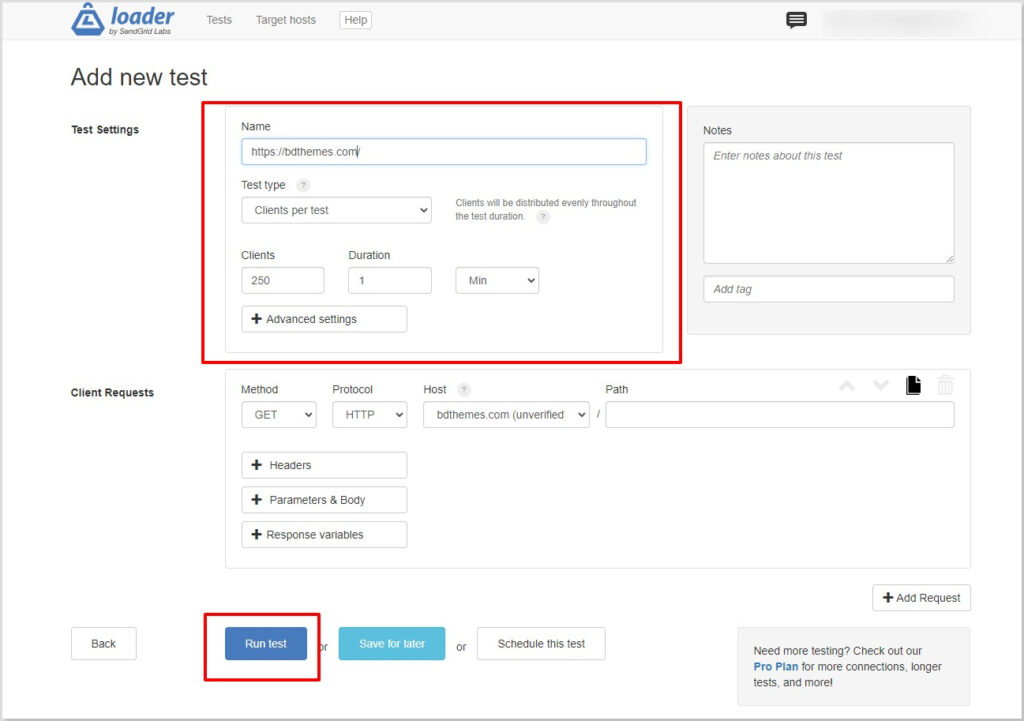This screenshot has height=721, width=1024.
Task: Focus the Duration number field
Action: tap(390, 281)
